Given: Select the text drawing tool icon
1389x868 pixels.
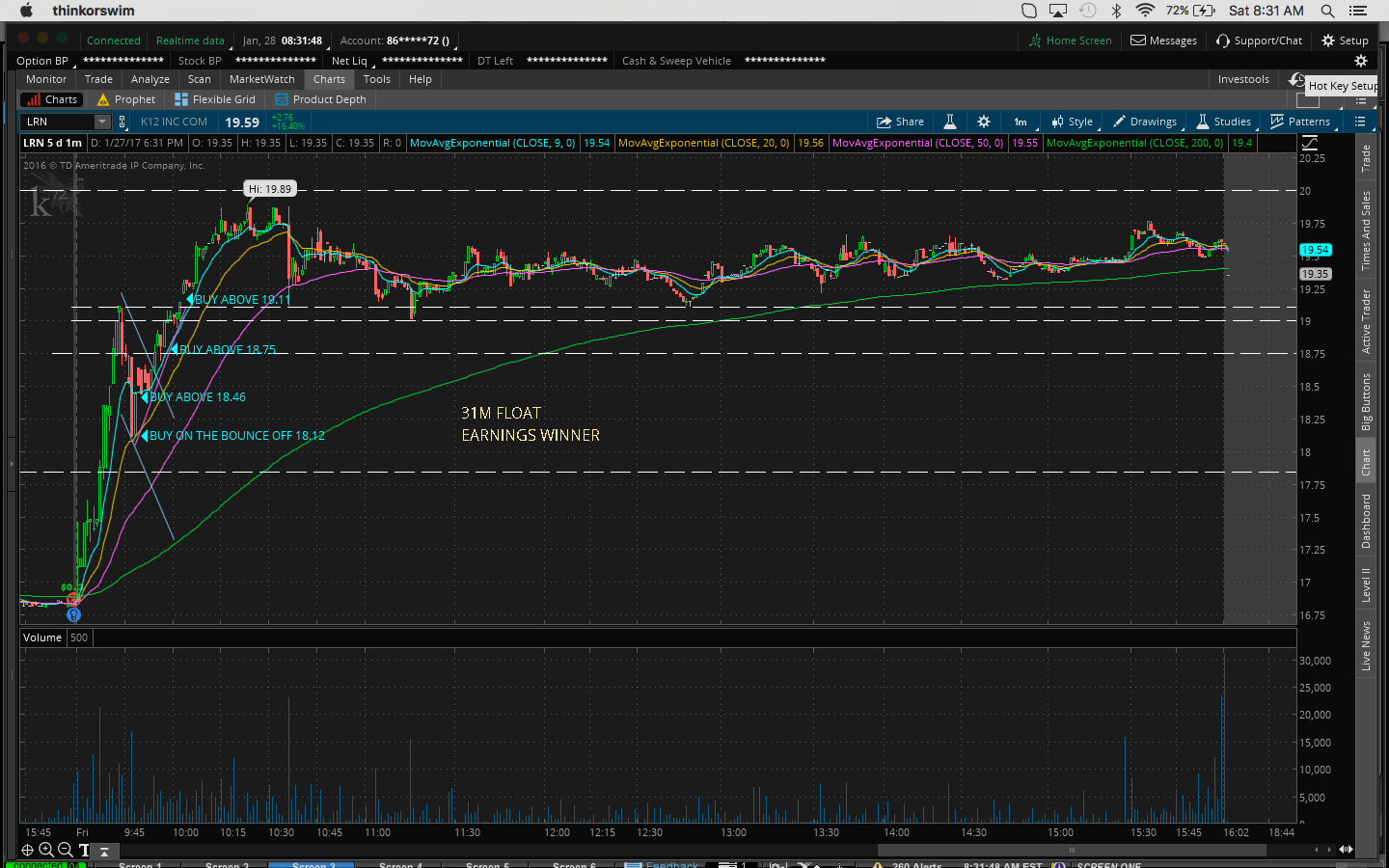Looking at the screenshot, I should (84, 850).
